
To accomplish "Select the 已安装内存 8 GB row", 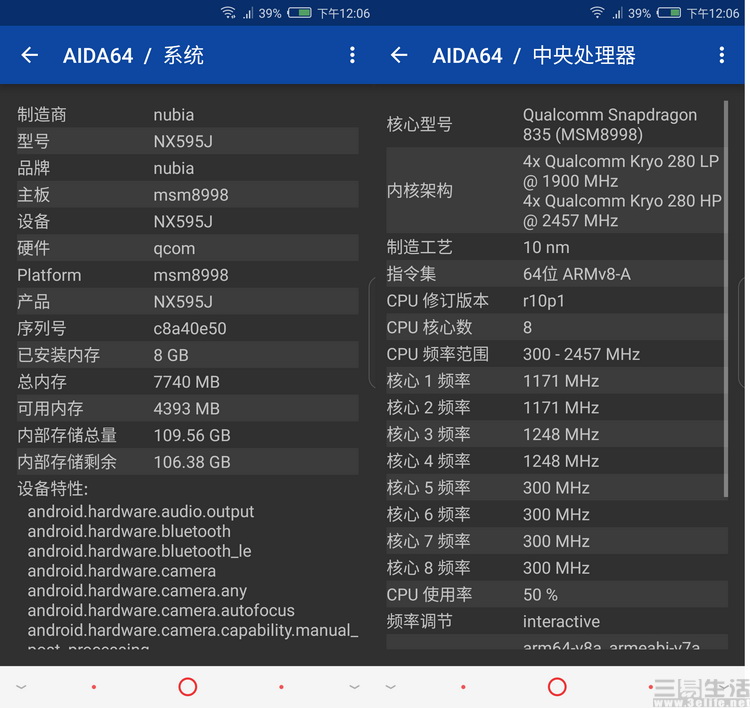I will [x=187, y=355].
